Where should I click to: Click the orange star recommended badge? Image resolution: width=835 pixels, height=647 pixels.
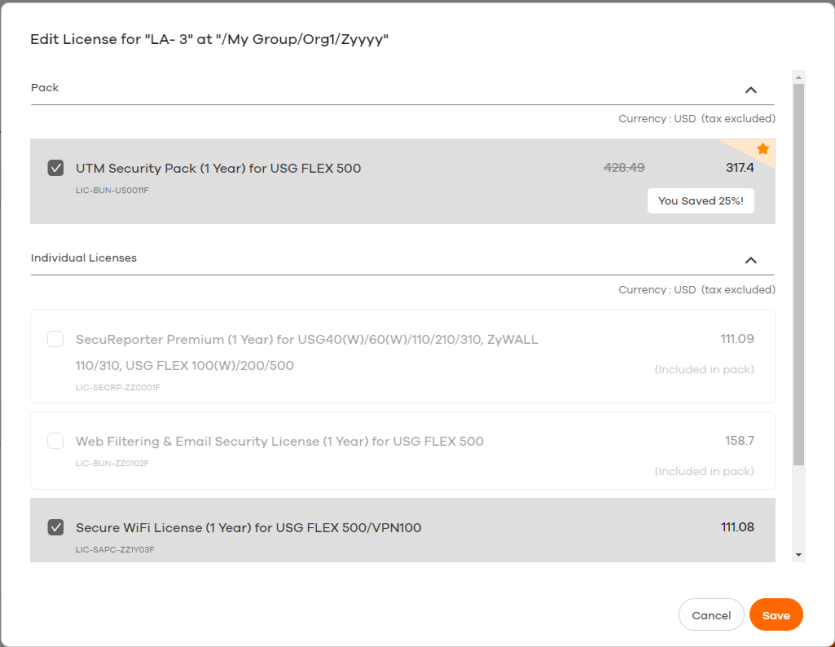coord(763,149)
